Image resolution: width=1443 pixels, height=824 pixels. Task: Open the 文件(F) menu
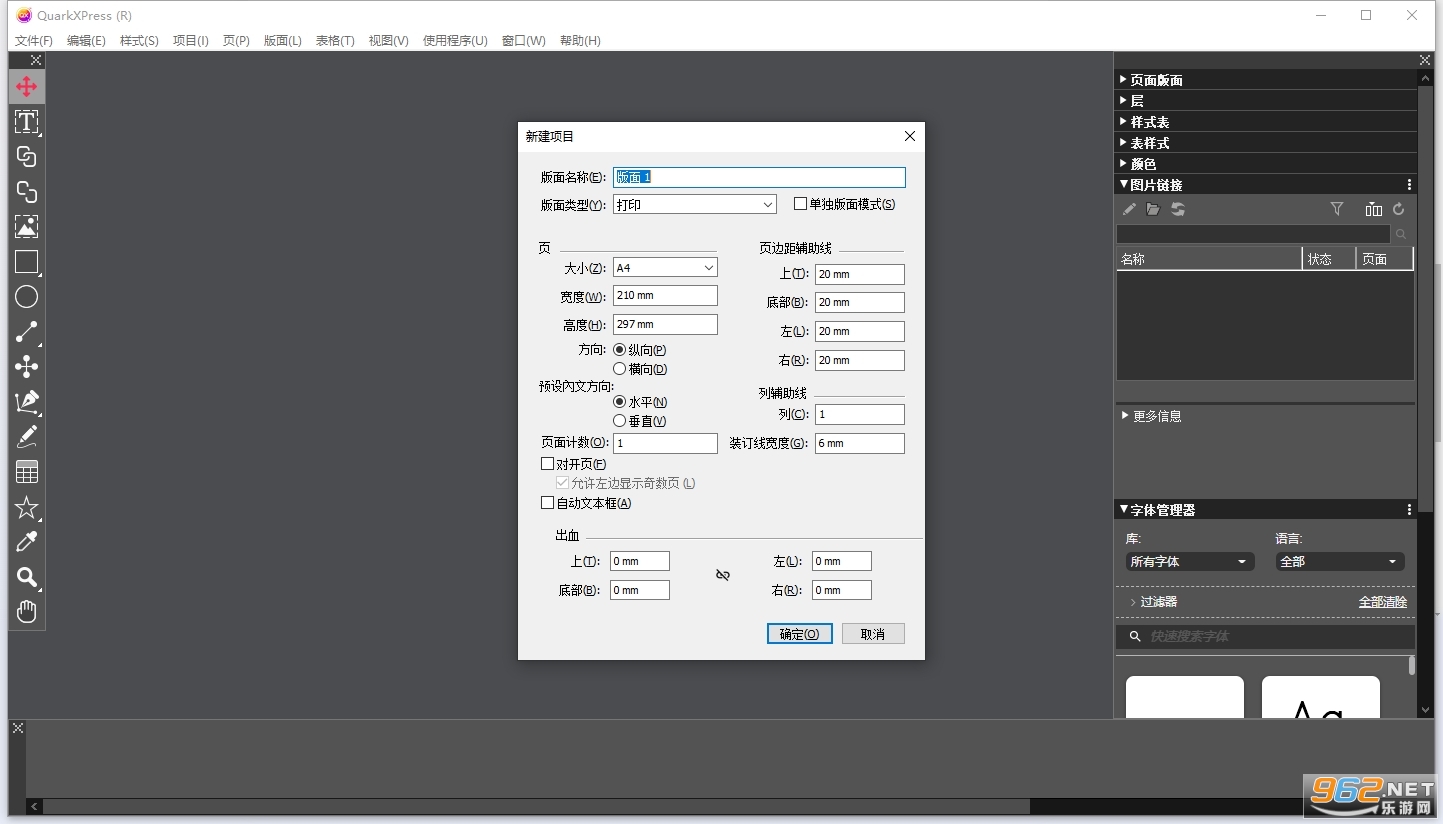click(34, 41)
